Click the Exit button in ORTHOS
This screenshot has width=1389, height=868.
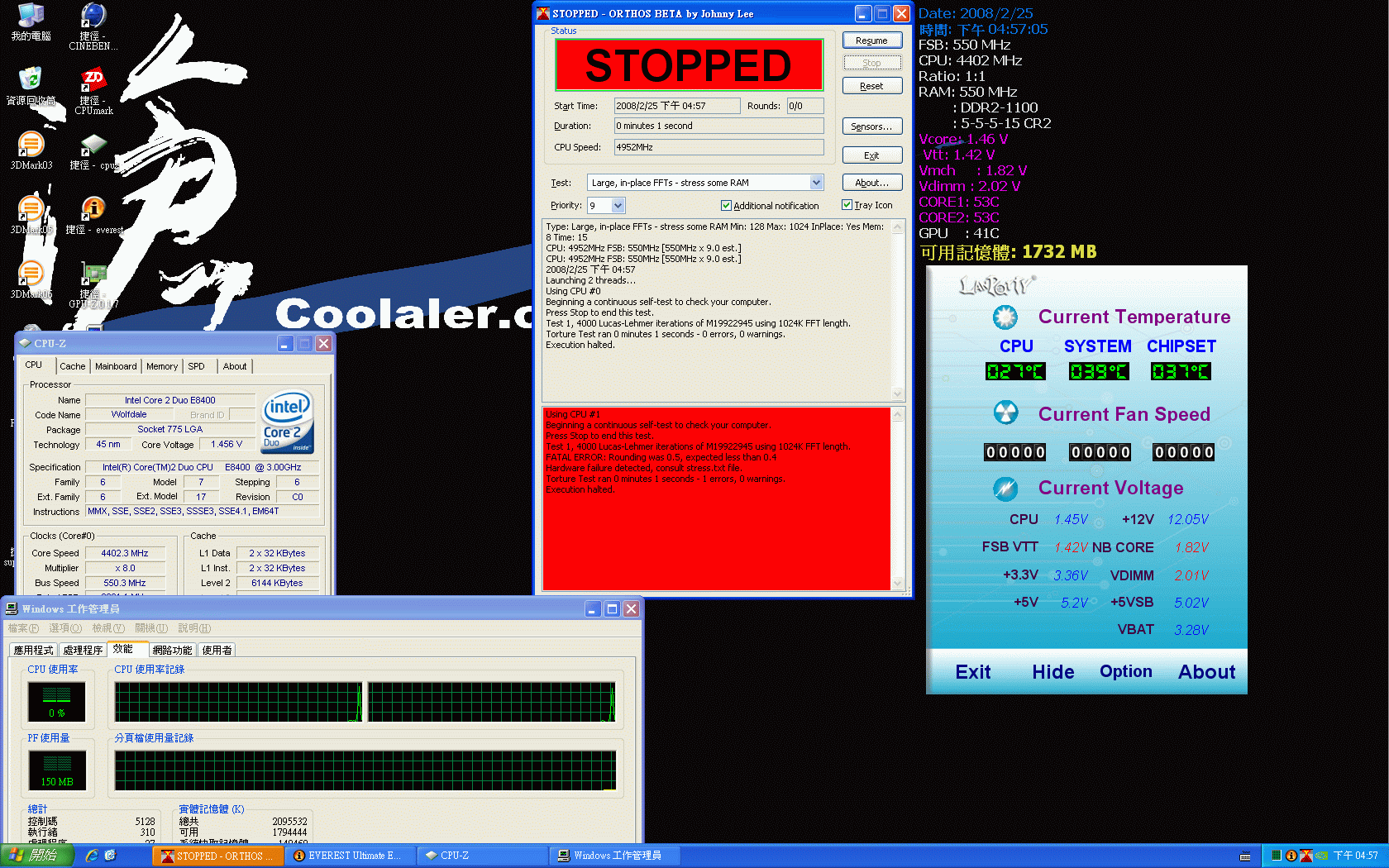point(872,155)
